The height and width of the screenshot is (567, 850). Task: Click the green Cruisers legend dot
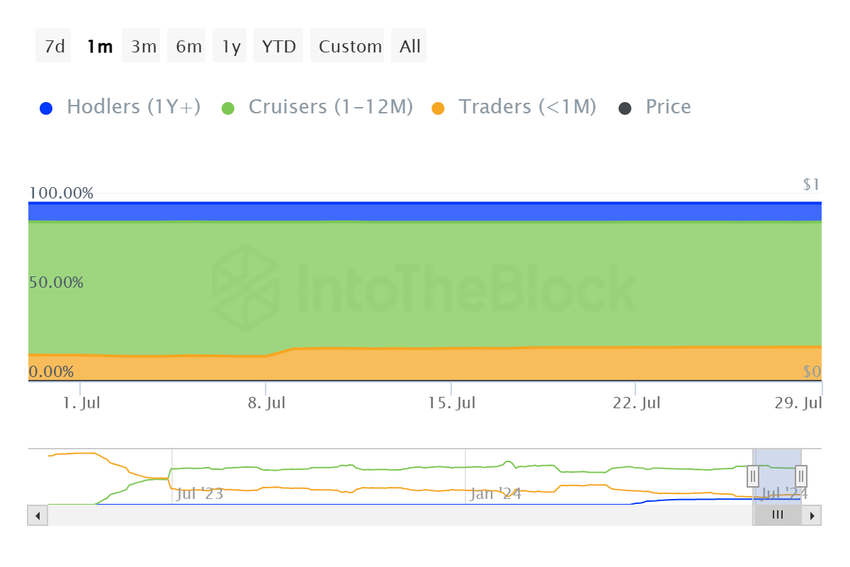coord(228,108)
